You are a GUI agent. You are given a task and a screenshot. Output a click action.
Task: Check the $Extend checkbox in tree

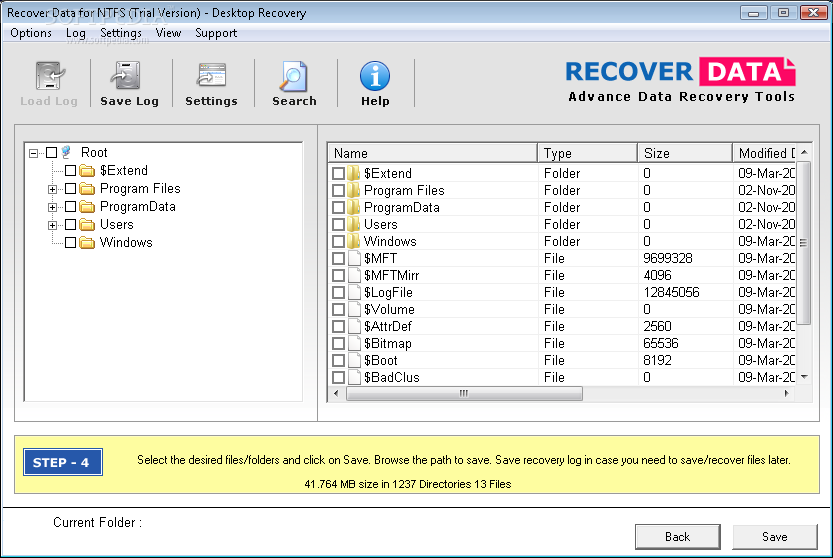(x=71, y=171)
